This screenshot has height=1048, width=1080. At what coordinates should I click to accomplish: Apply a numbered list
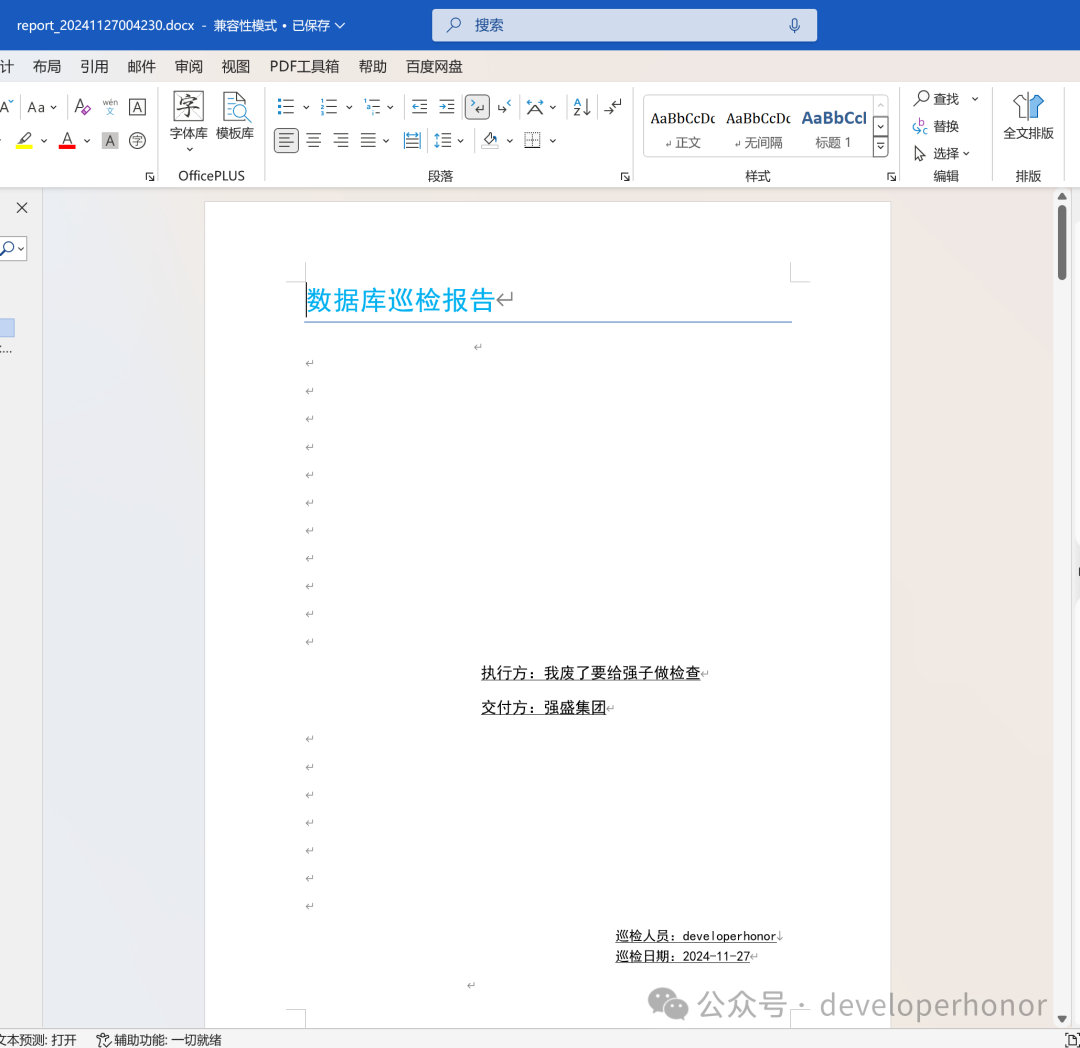(x=329, y=107)
